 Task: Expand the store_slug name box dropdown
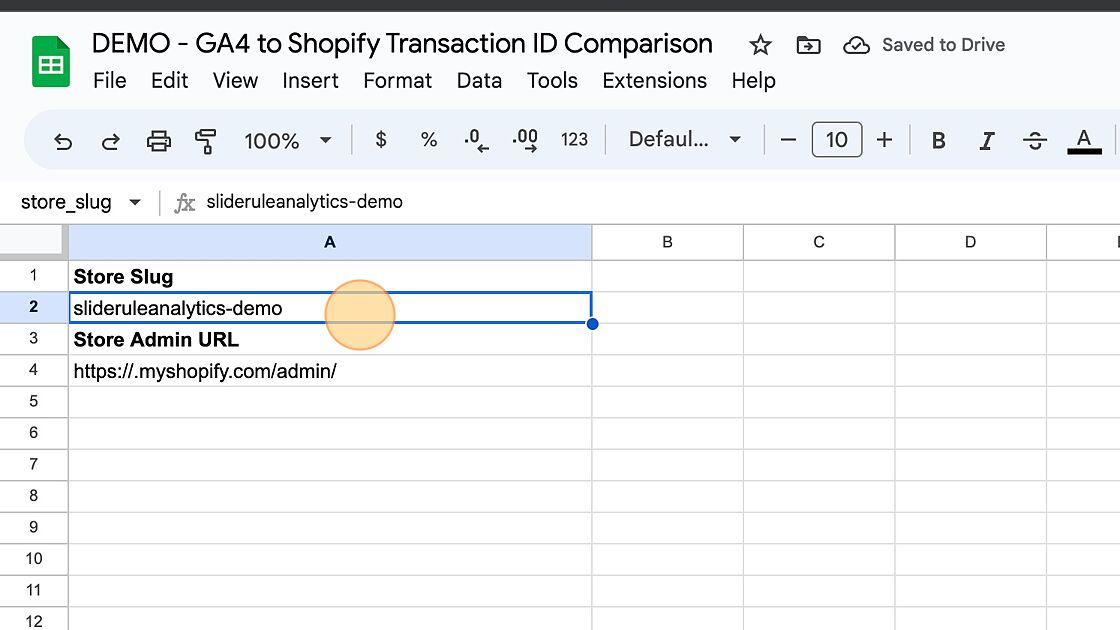click(135, 203)
